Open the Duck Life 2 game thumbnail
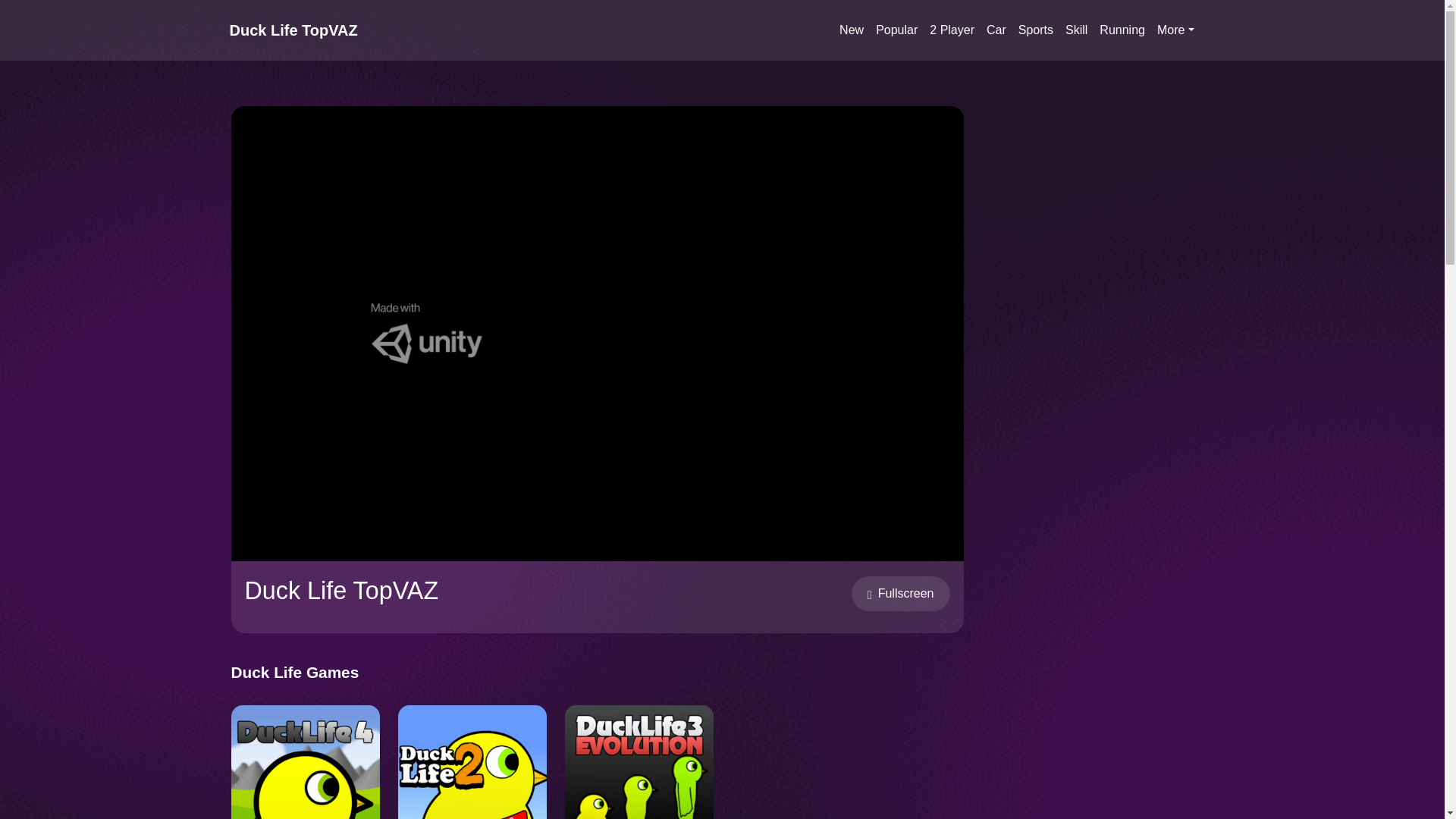The image size is (1456, 819). [x=472, y=762]
